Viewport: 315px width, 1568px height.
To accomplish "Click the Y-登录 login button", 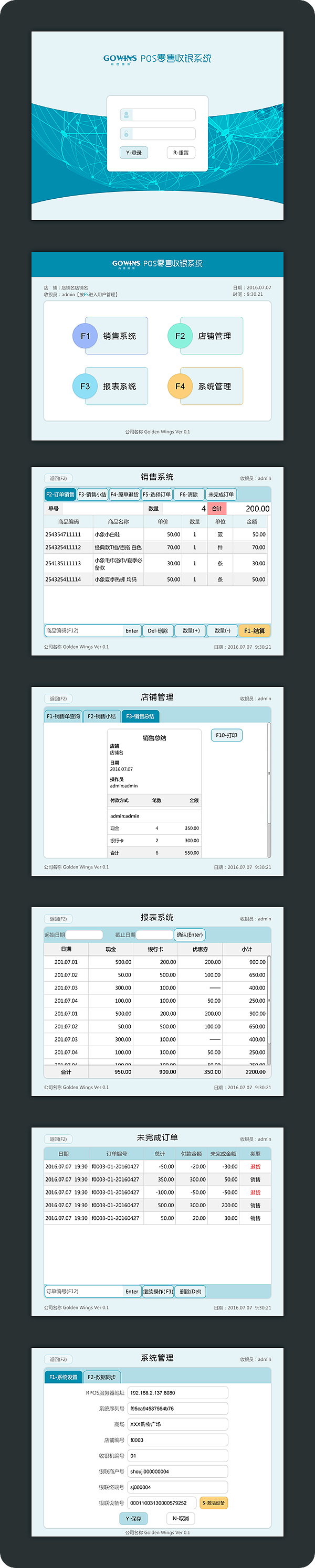I will click(x=133, y=153).
